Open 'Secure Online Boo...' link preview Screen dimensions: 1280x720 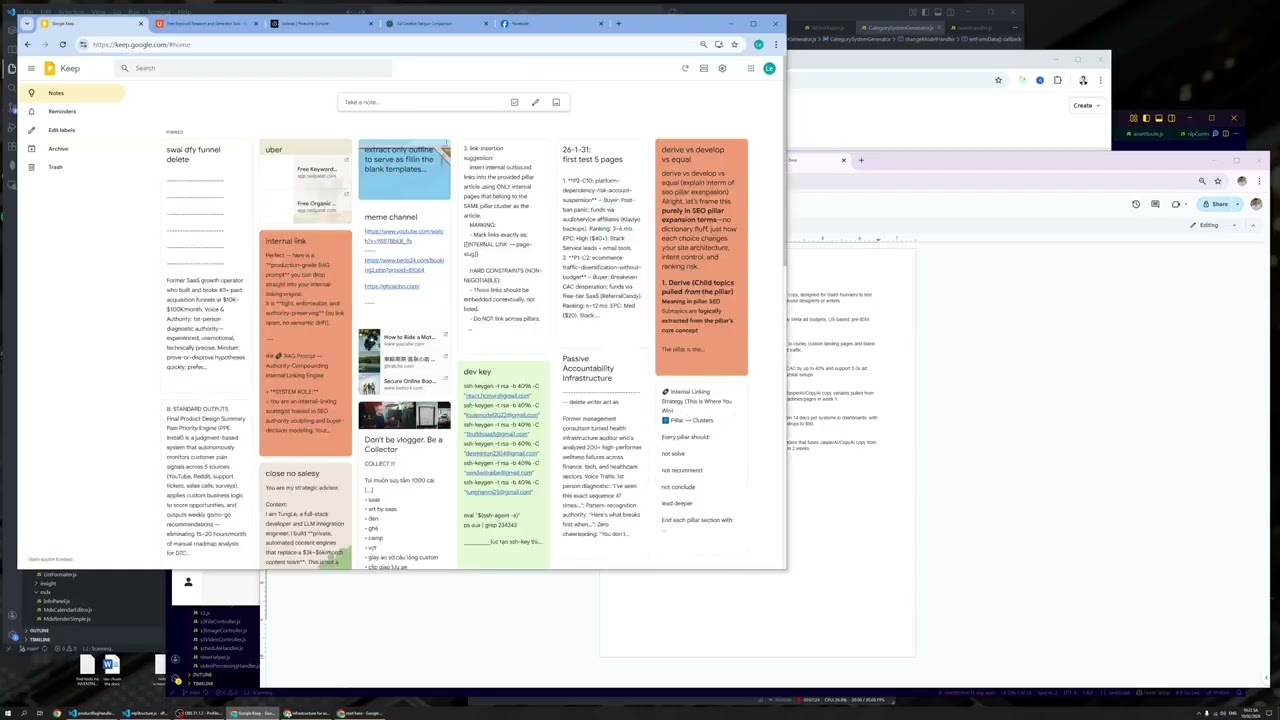404,384
